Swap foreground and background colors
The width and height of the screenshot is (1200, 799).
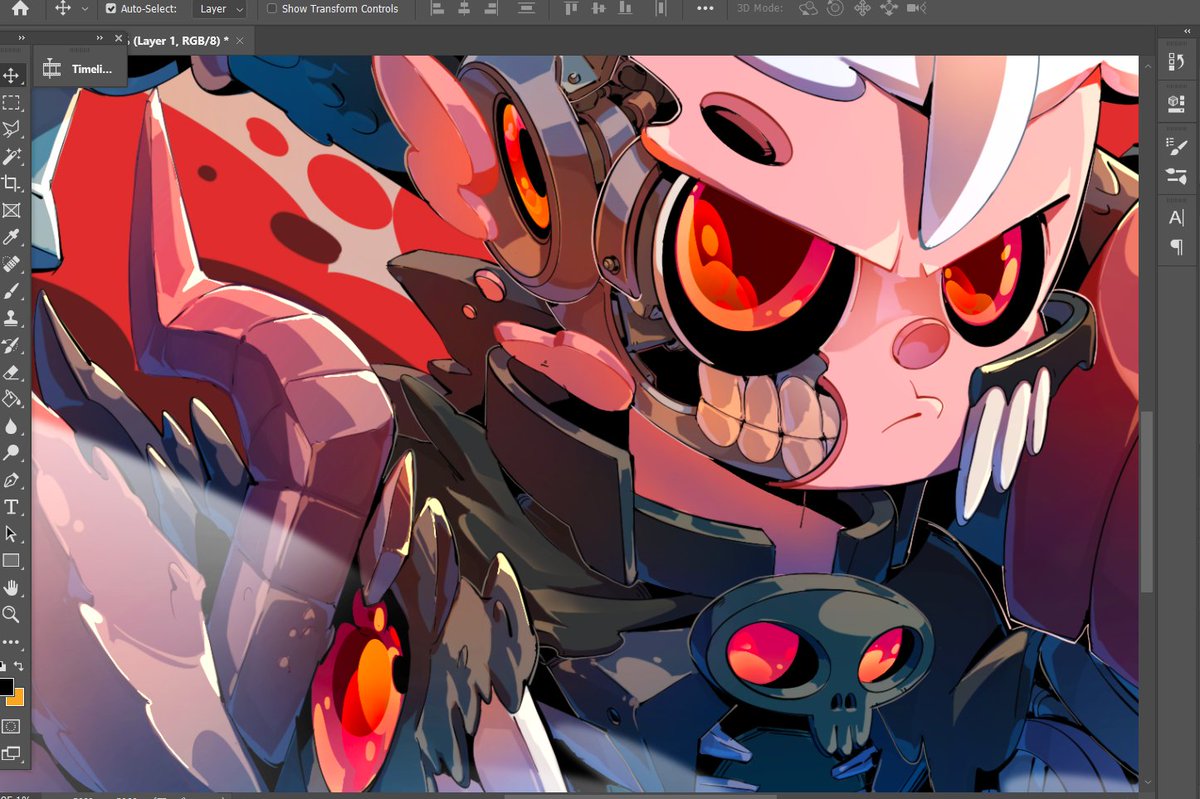tap(19, 666)
